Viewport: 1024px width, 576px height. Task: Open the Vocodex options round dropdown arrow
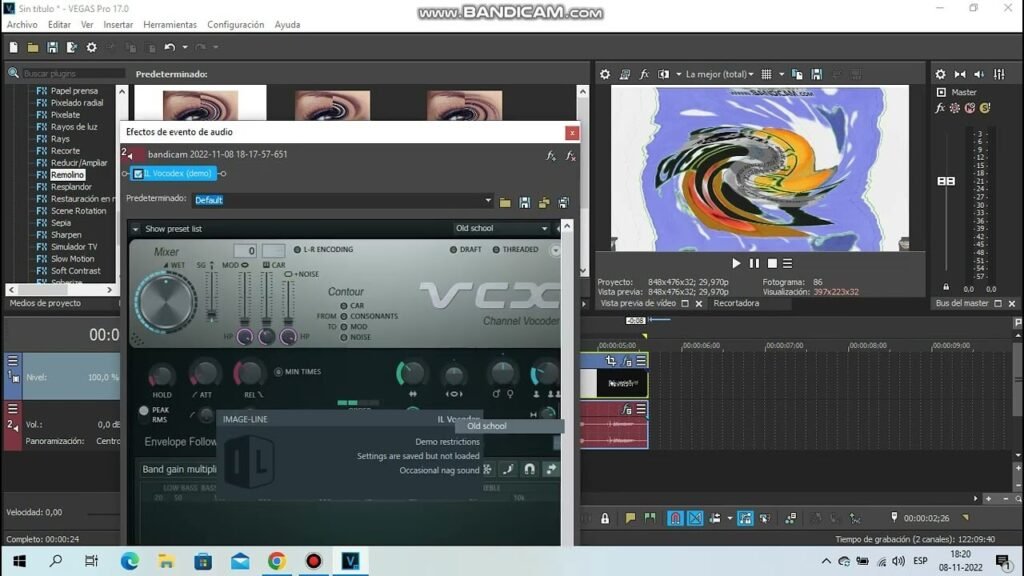point(555,250)
